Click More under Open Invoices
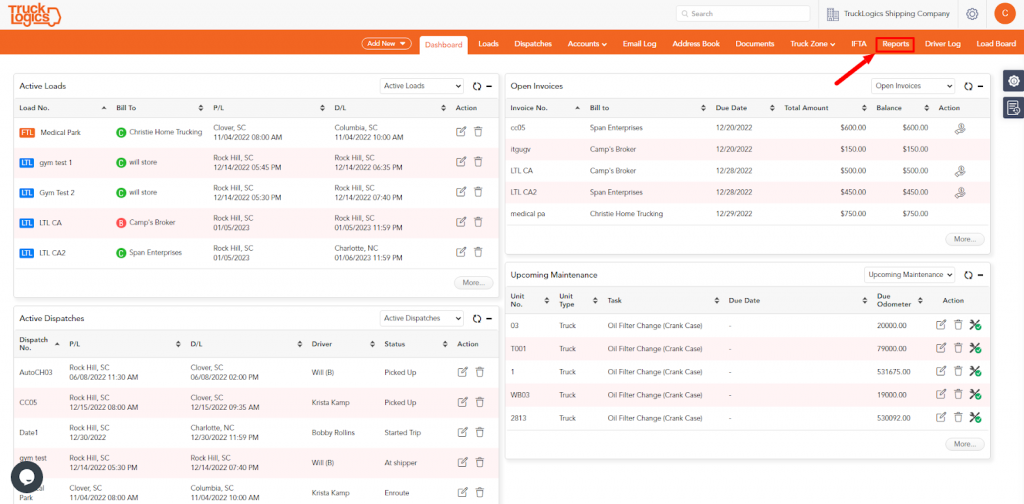Viewport: 1024px width, 504px height. tap(965, 240)
